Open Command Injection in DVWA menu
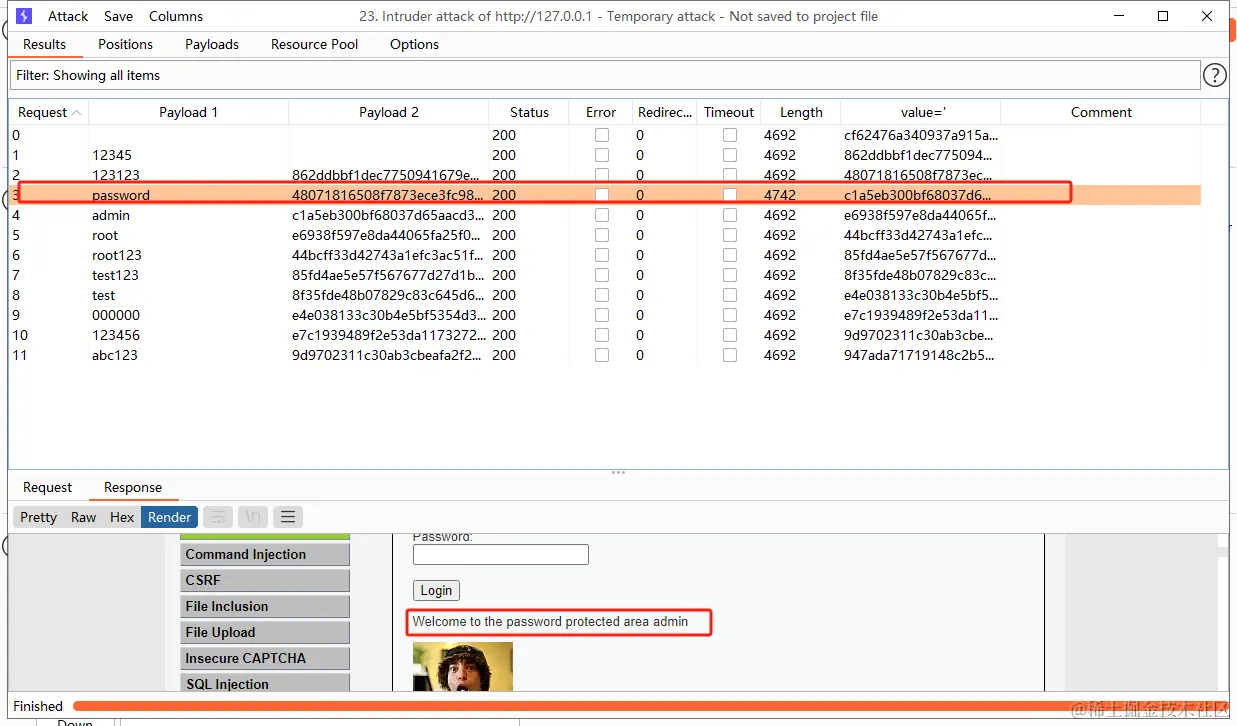Screen dimensions: 1237x726 point(265,554)
